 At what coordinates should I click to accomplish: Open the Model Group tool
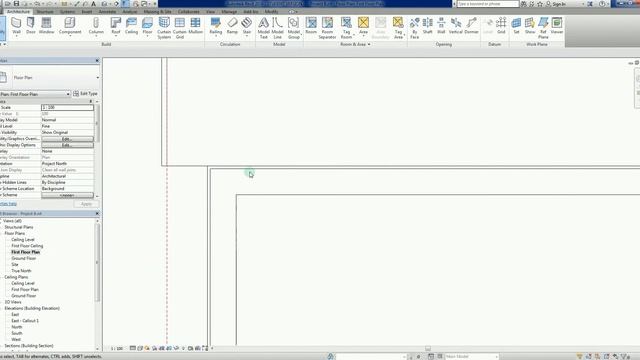pos(293,28)
